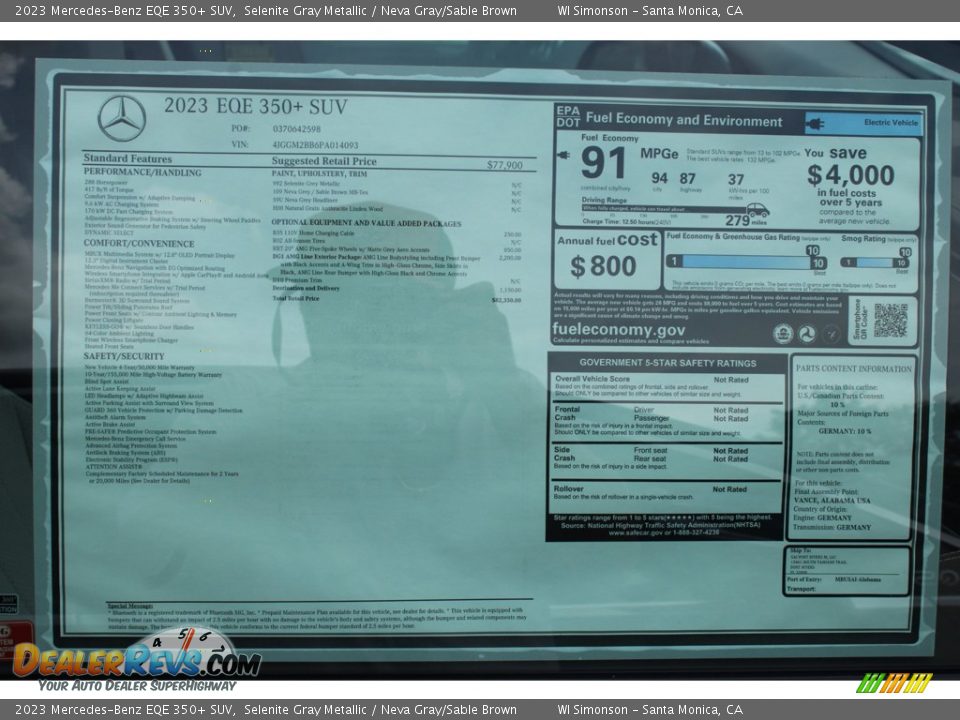Click the 'Destination and Delivery' line
The image size is (960, 720).
306,288
